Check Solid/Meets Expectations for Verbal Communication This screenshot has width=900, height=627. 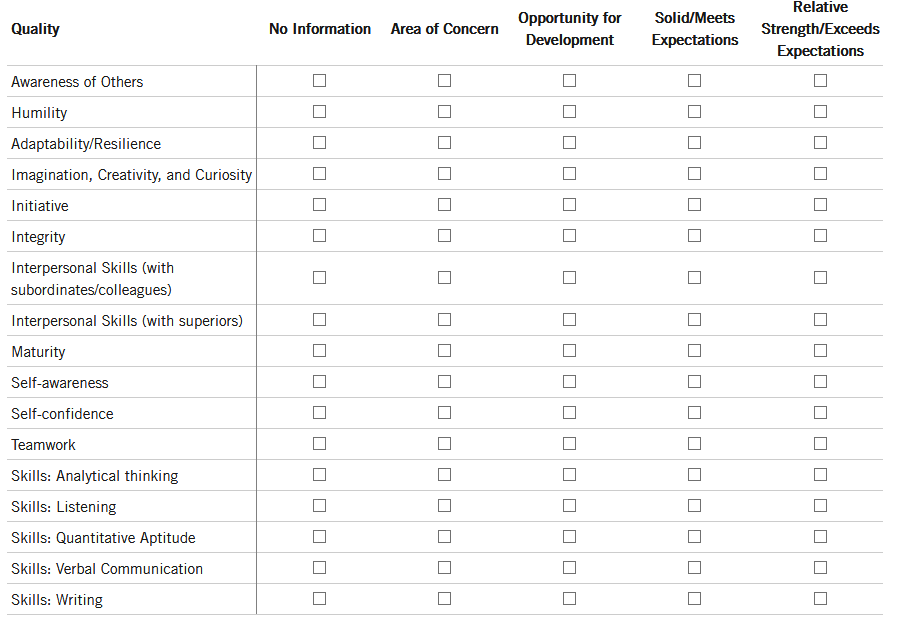[694, 568]
